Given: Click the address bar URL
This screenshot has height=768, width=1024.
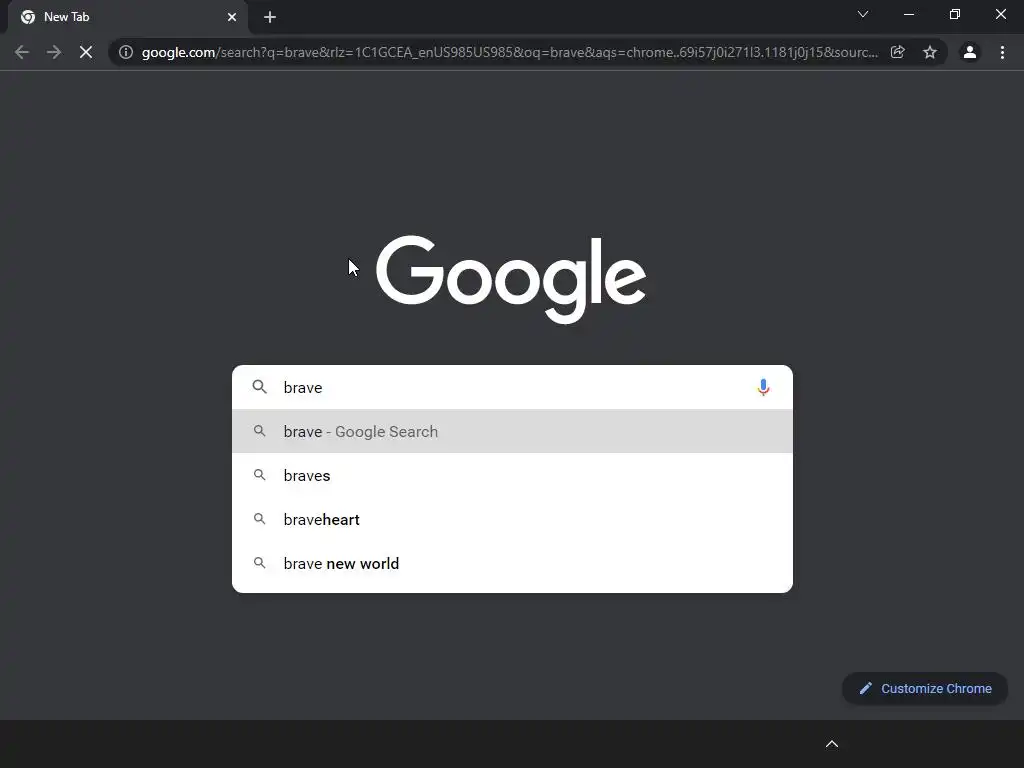Looking at the screenshot, I should point(509,52).
